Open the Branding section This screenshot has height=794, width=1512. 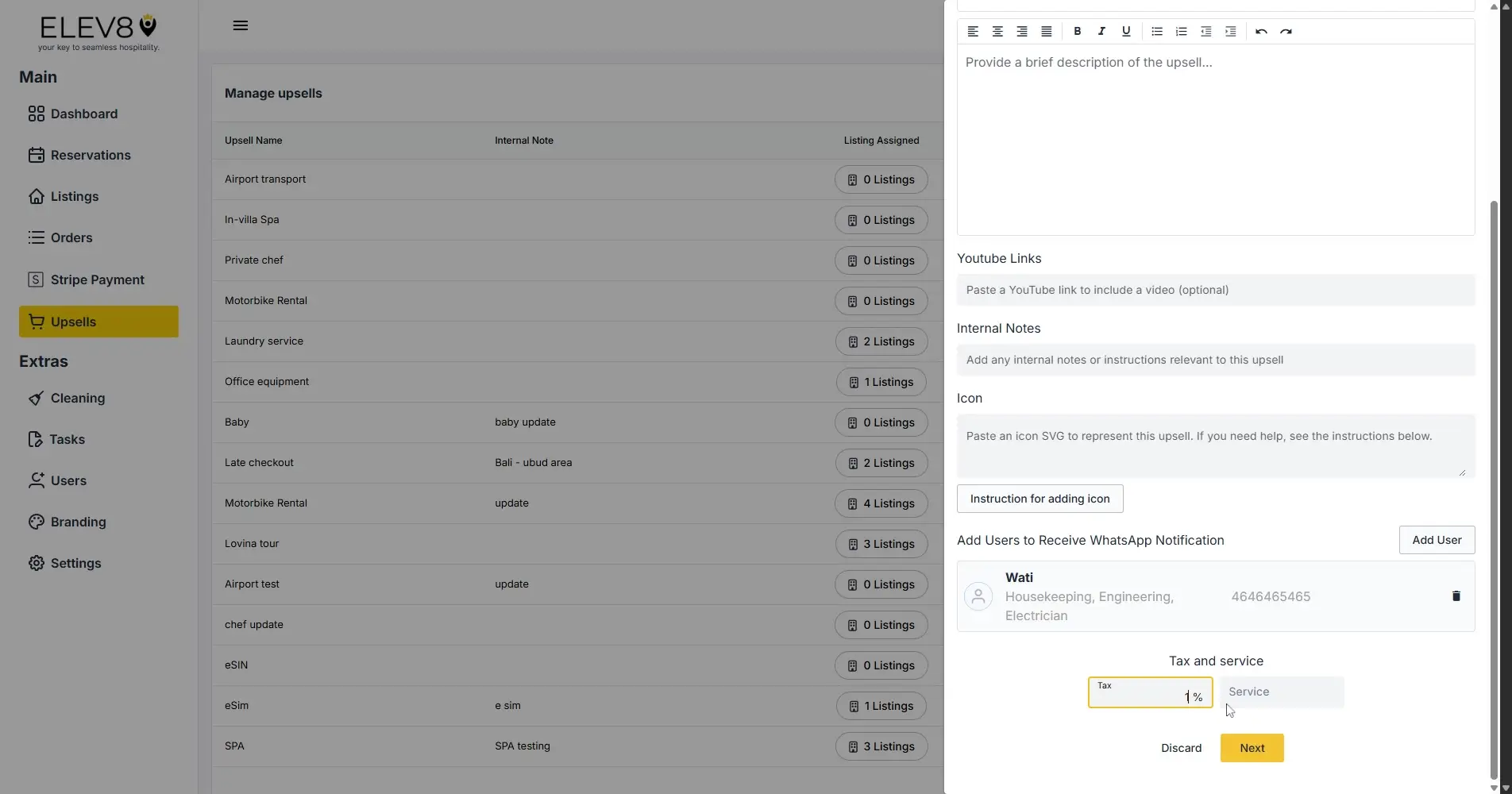(x=78, y=522)
